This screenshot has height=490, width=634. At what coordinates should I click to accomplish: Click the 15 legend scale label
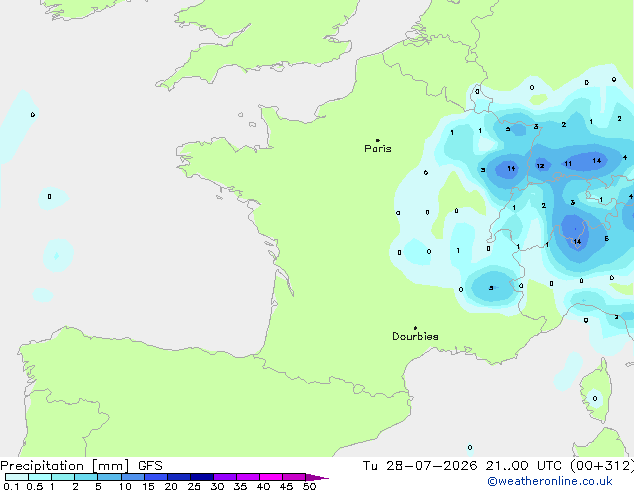click(148, 486)
